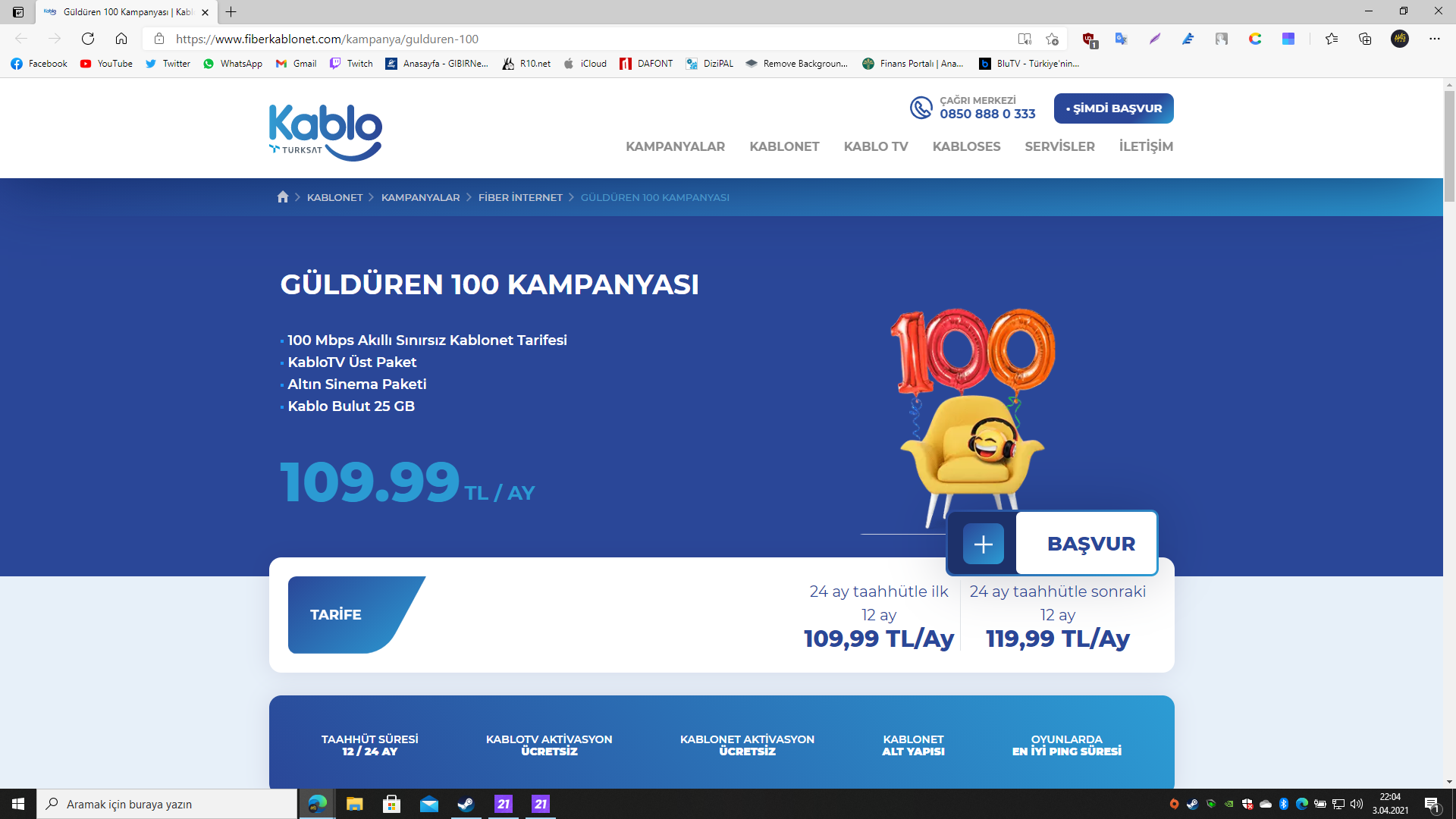Open the Twitter bookmark
1456x819 pixels.
[x=168, y=64]
